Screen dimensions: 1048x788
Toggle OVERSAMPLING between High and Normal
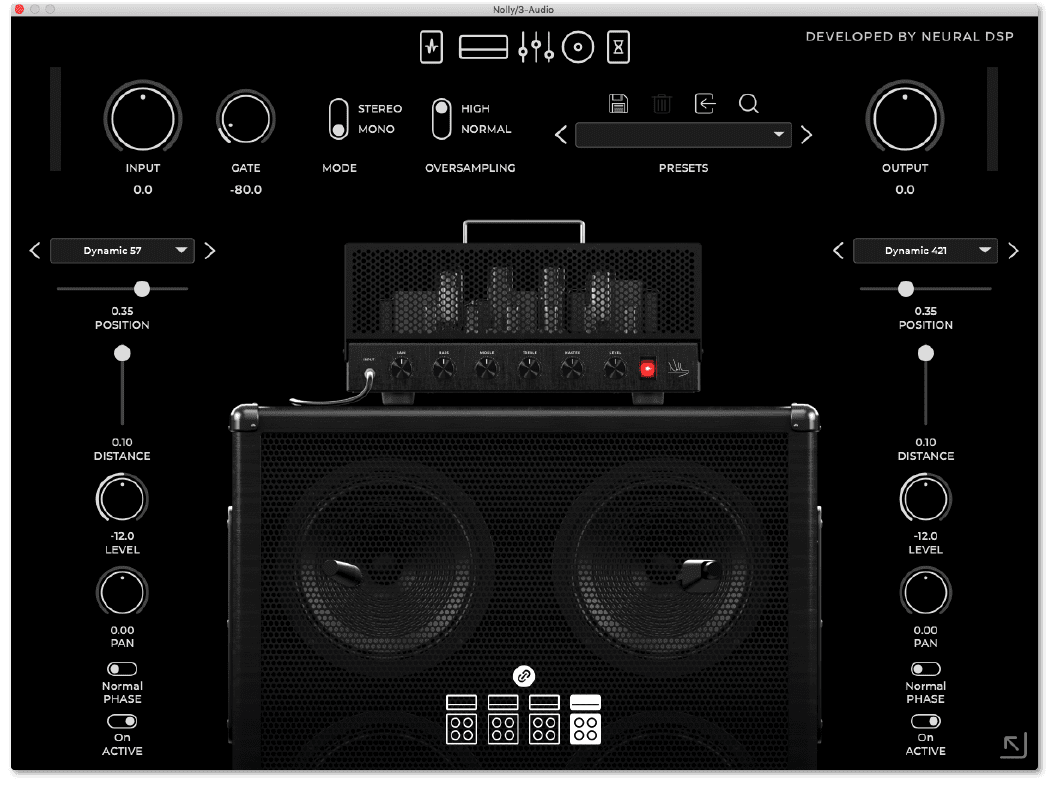[x=441, y=117]
